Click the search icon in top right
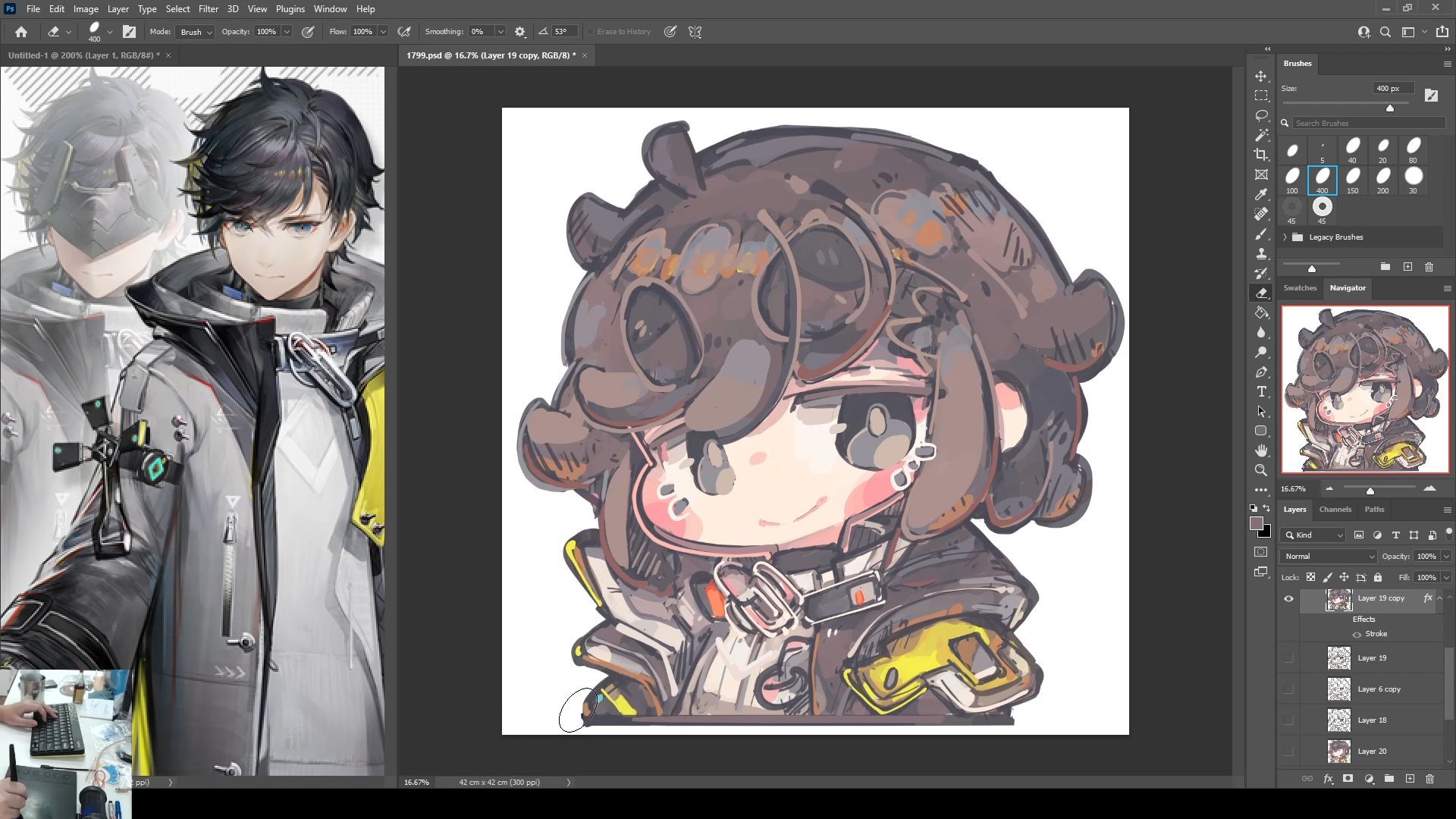Viewport: 1456px width, 819px height. (x=1385, y=32)
